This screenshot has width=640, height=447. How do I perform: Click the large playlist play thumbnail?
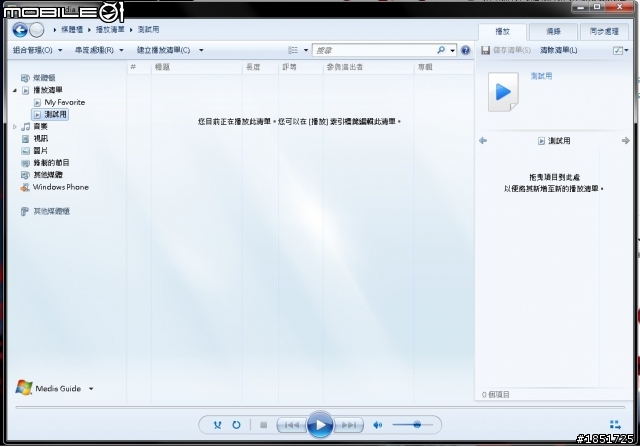(503, 92)
